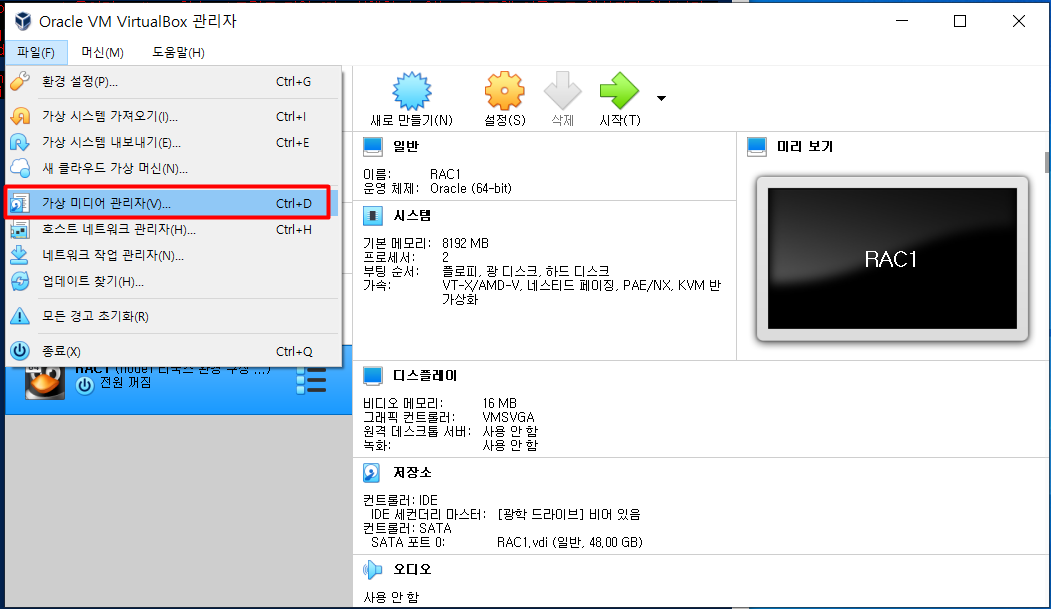Select 새 클라우드 가상 머신(N)...
Image resolution: width=1051 pixels, height=609 pixels.
pos(172,169)
